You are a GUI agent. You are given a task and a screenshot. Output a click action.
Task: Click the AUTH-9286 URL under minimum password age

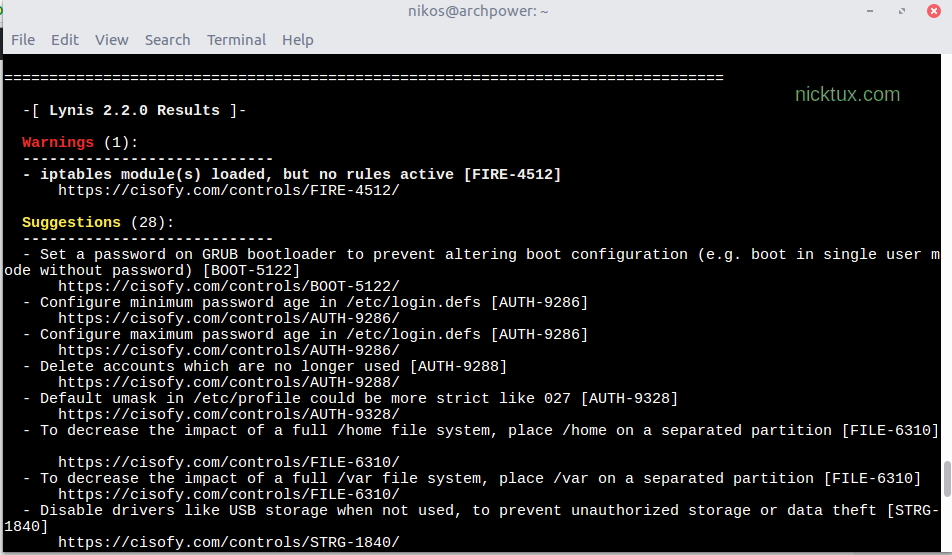(x=228, y=318)
